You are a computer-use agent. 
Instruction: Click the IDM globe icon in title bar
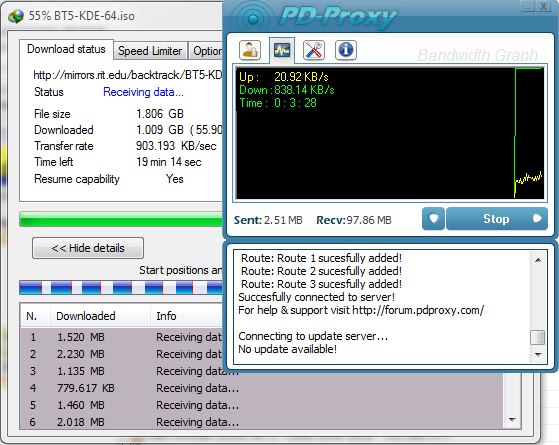16,16
